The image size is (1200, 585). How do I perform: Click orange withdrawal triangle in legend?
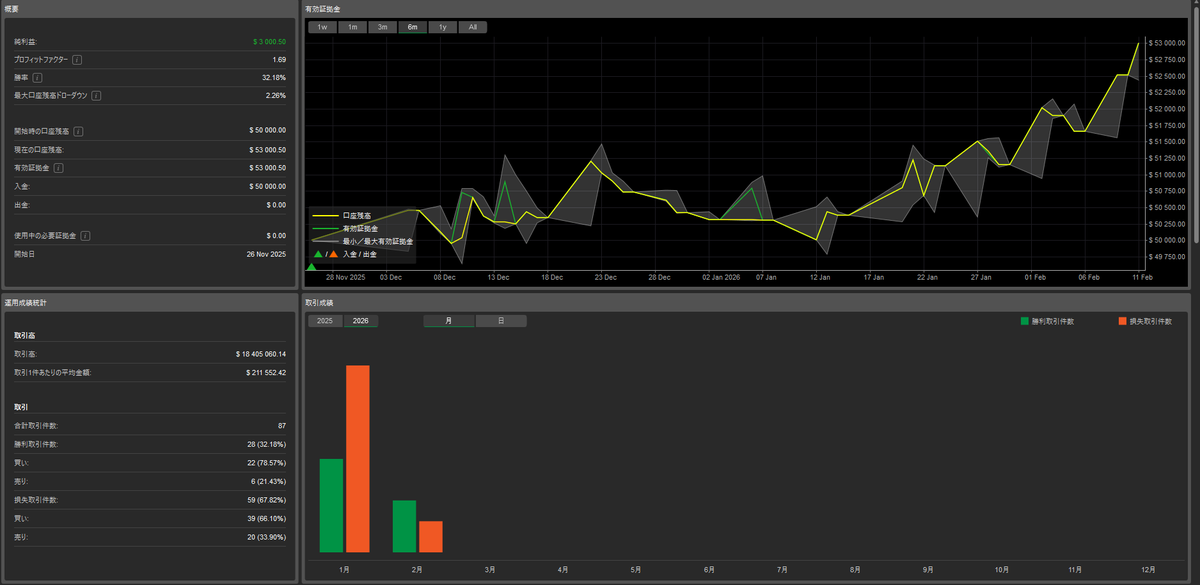[334, 255]
